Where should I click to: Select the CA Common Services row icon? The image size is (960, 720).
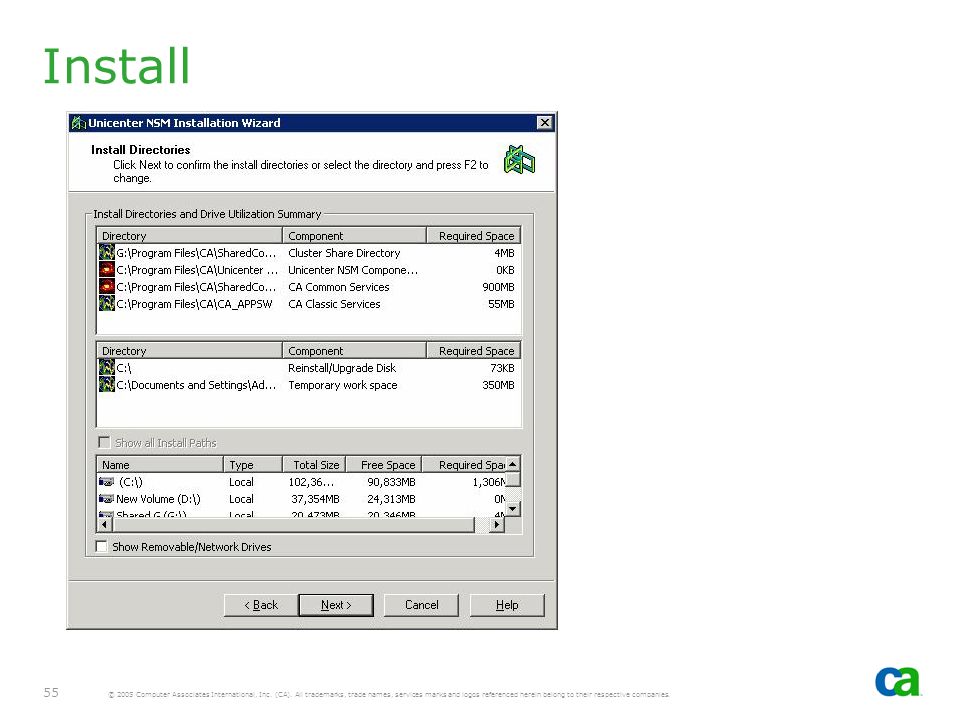[107, 287]
